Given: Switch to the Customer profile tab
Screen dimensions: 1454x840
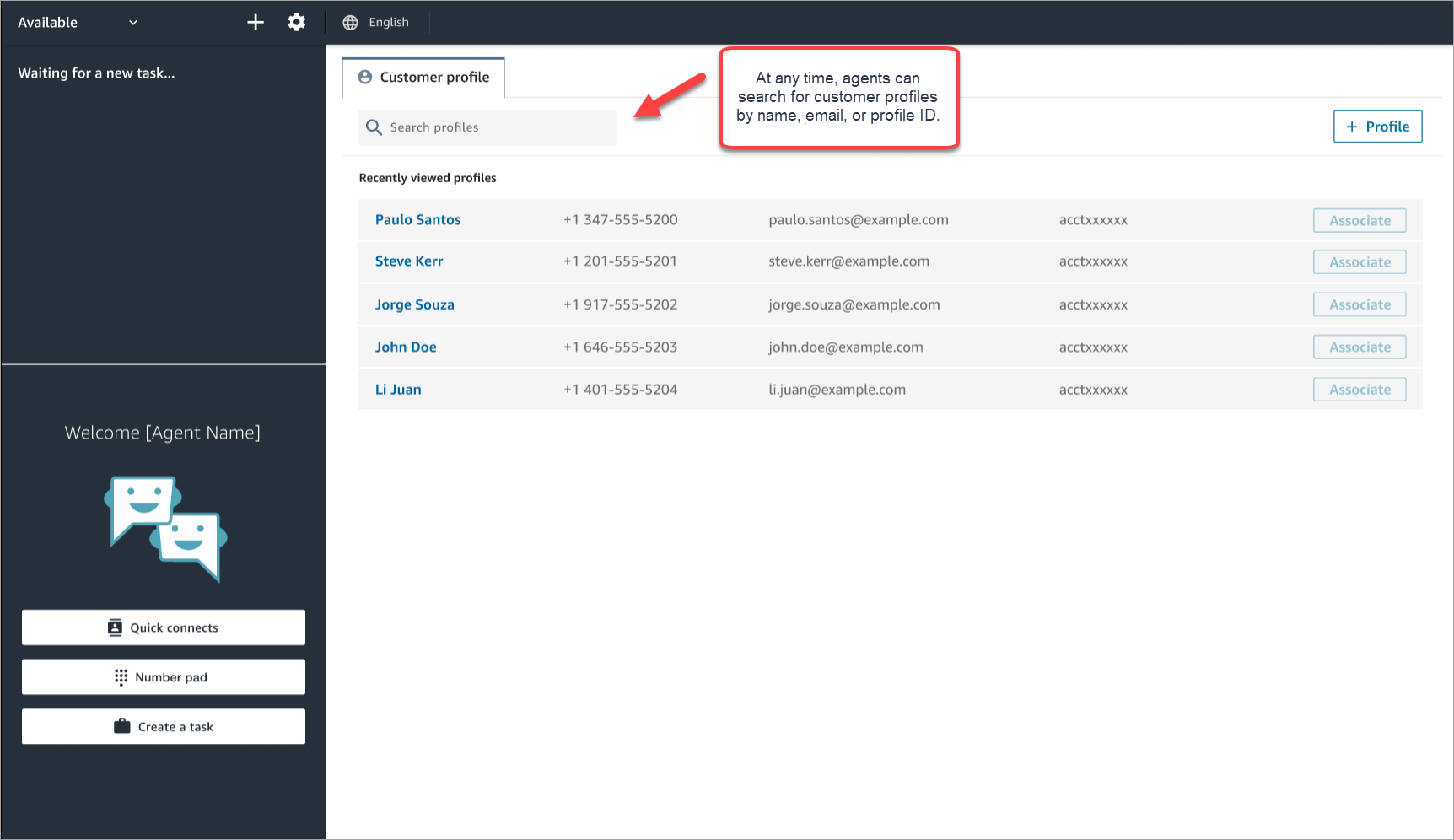Looking at the screenshot, I should click(423, 78).
